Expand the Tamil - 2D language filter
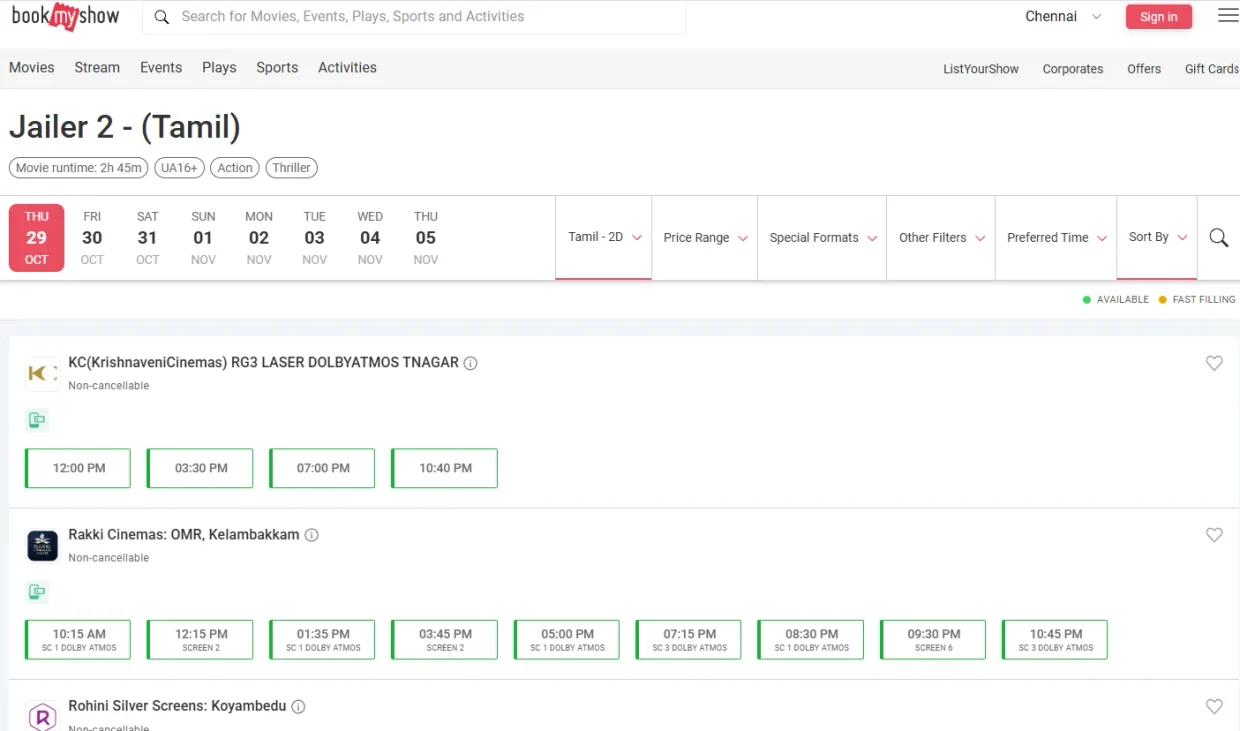 tap(604, 238)
